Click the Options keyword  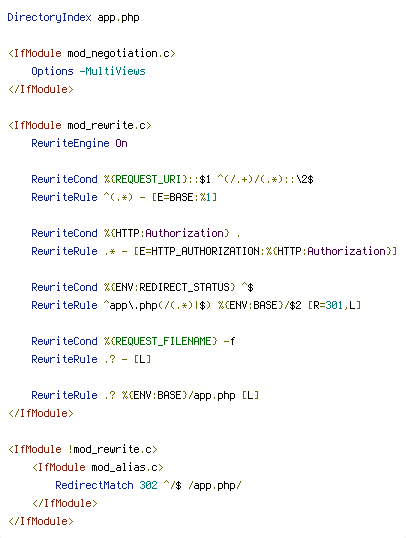[53, 71]
